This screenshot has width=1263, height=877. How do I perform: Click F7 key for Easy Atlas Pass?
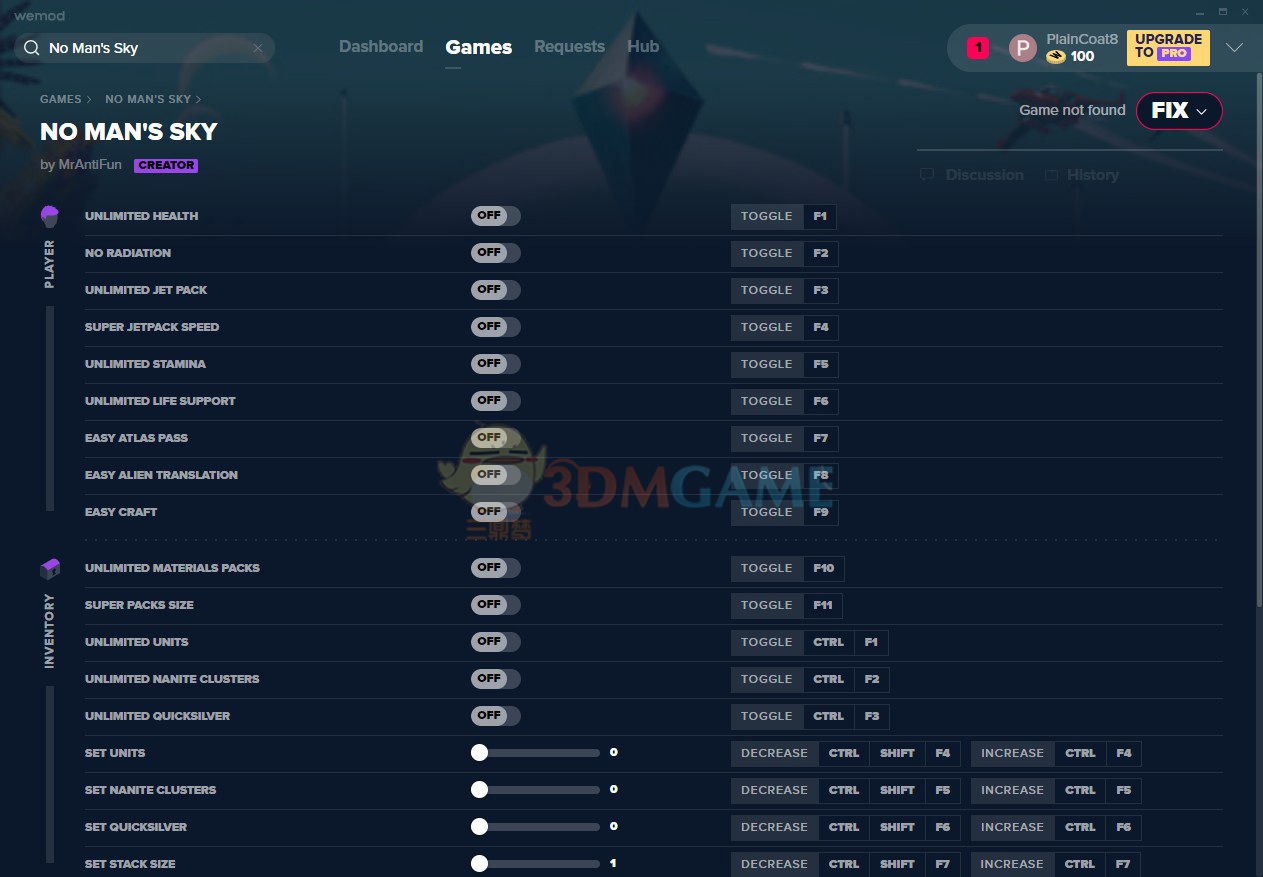click(x=821, y=438)
